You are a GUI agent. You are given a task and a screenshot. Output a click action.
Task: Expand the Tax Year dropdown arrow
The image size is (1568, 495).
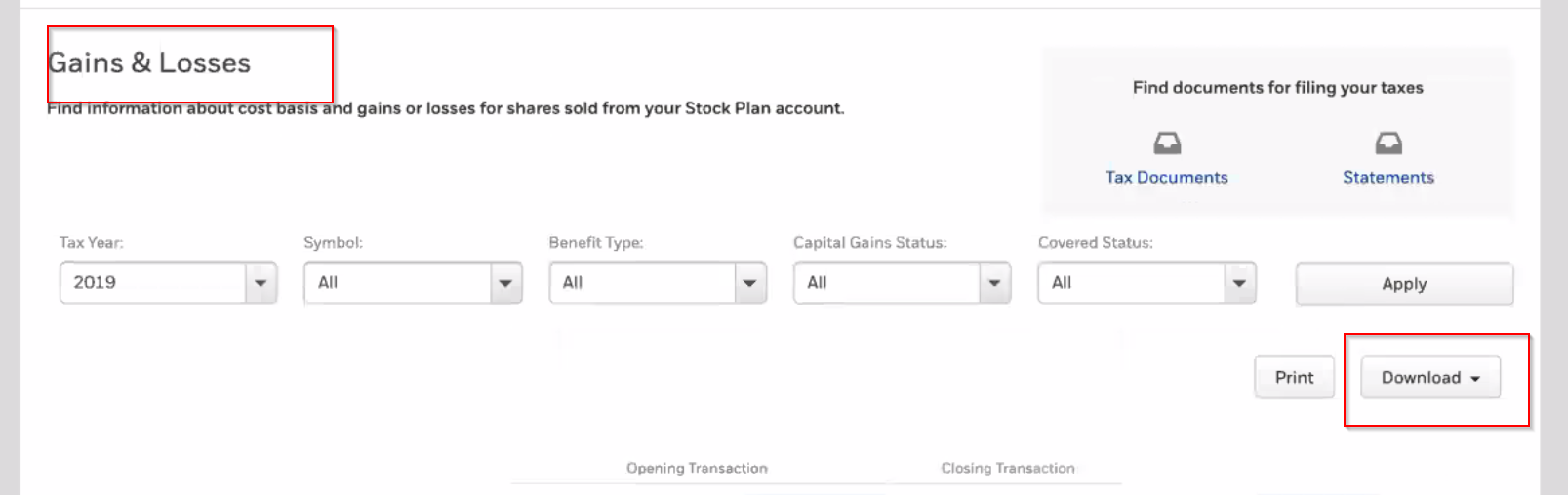[x=261, y=283]
